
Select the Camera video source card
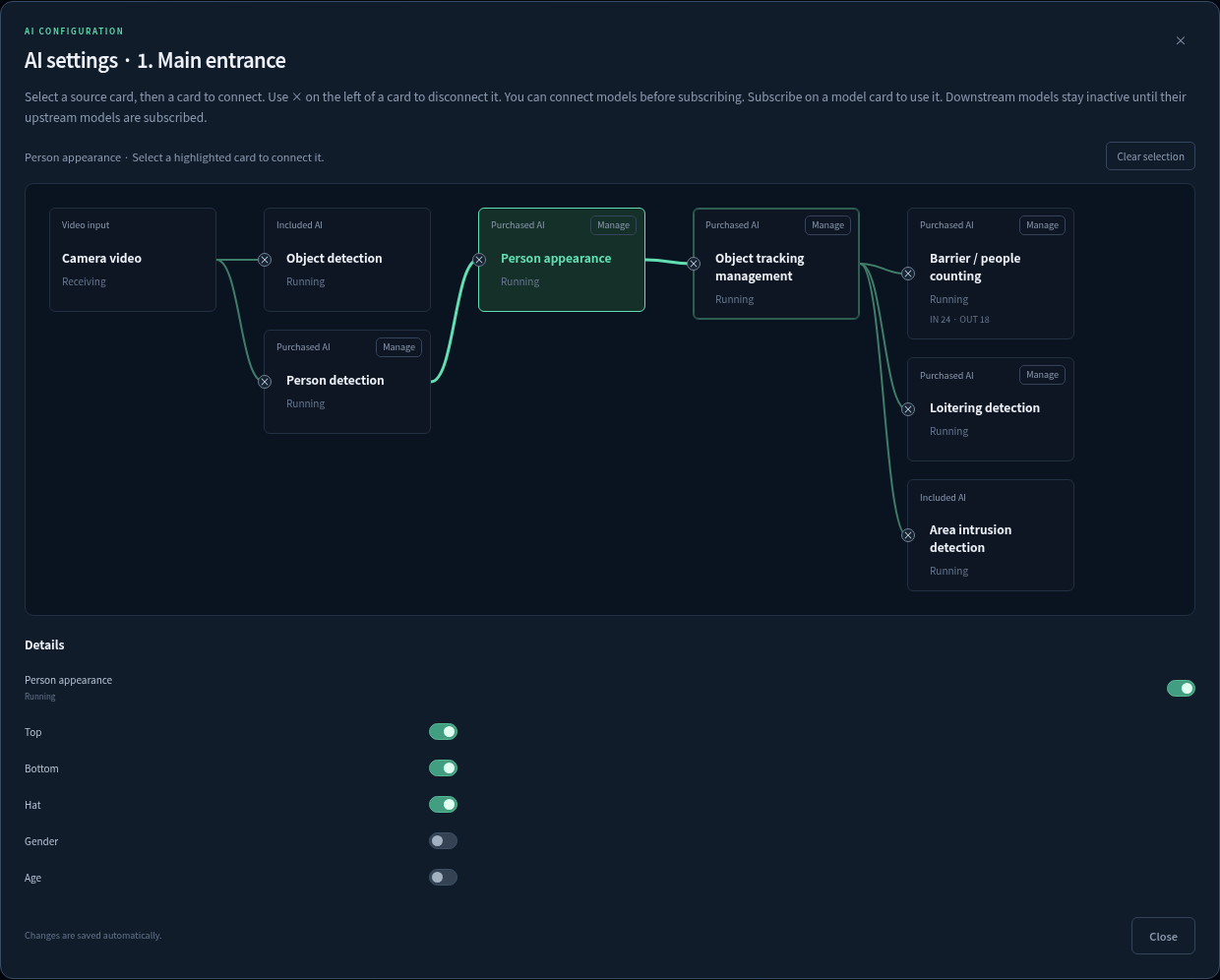tap(133, 260)
